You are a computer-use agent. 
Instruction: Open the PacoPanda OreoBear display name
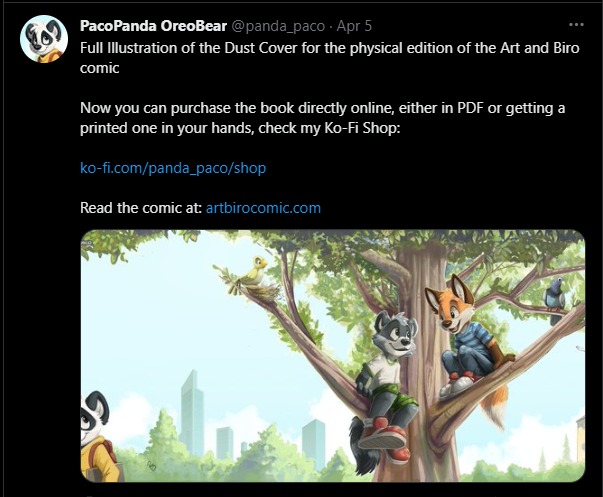tap(153, 26)
